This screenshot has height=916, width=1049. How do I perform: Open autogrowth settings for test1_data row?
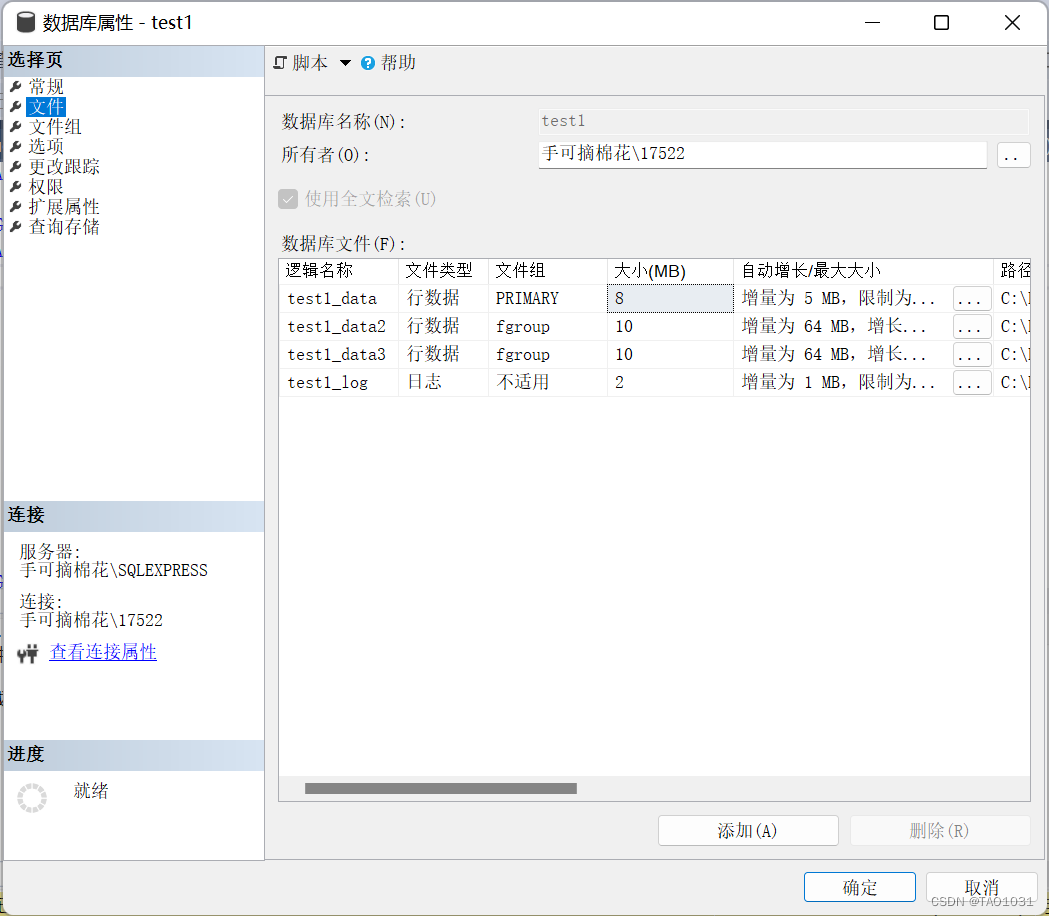(x=971, y=298)
